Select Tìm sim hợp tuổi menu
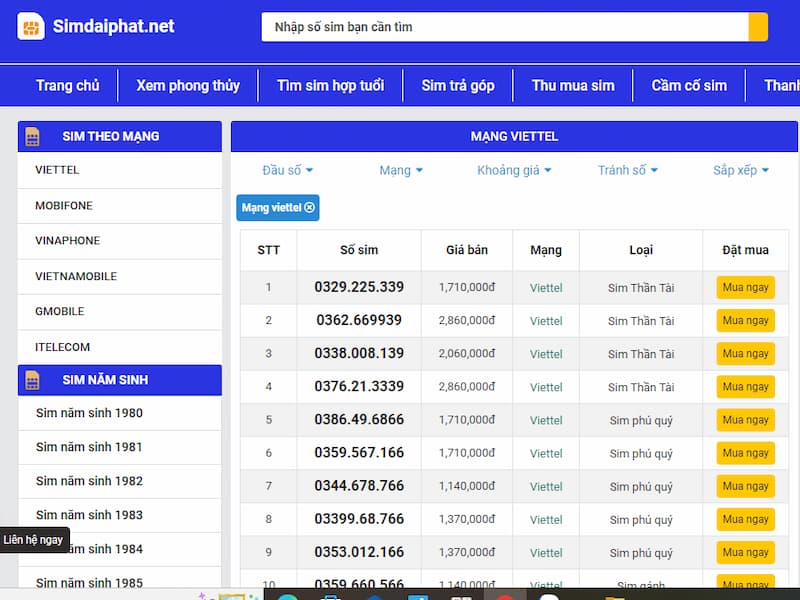Image resolution: width=800 pixels, height=600 pixels. [x=331, y=85]
